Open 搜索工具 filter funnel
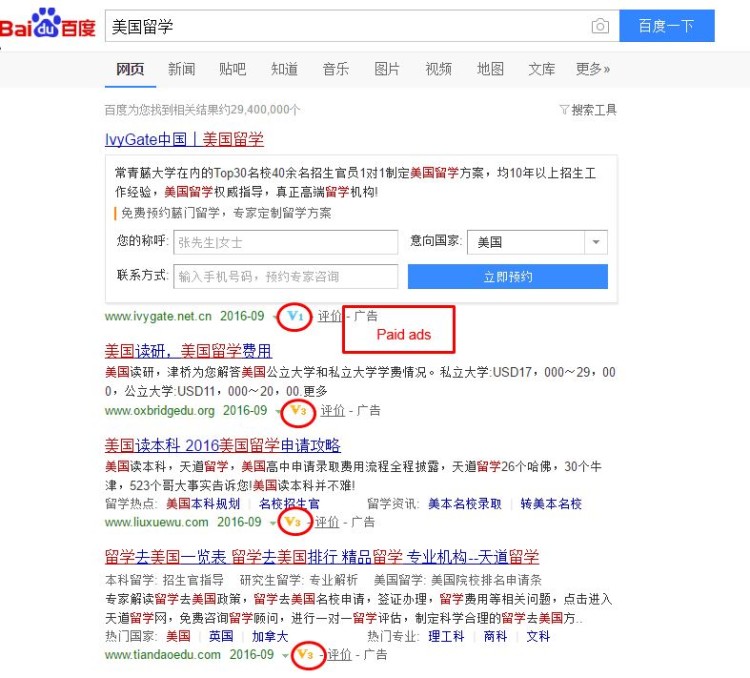 point(588,110)
